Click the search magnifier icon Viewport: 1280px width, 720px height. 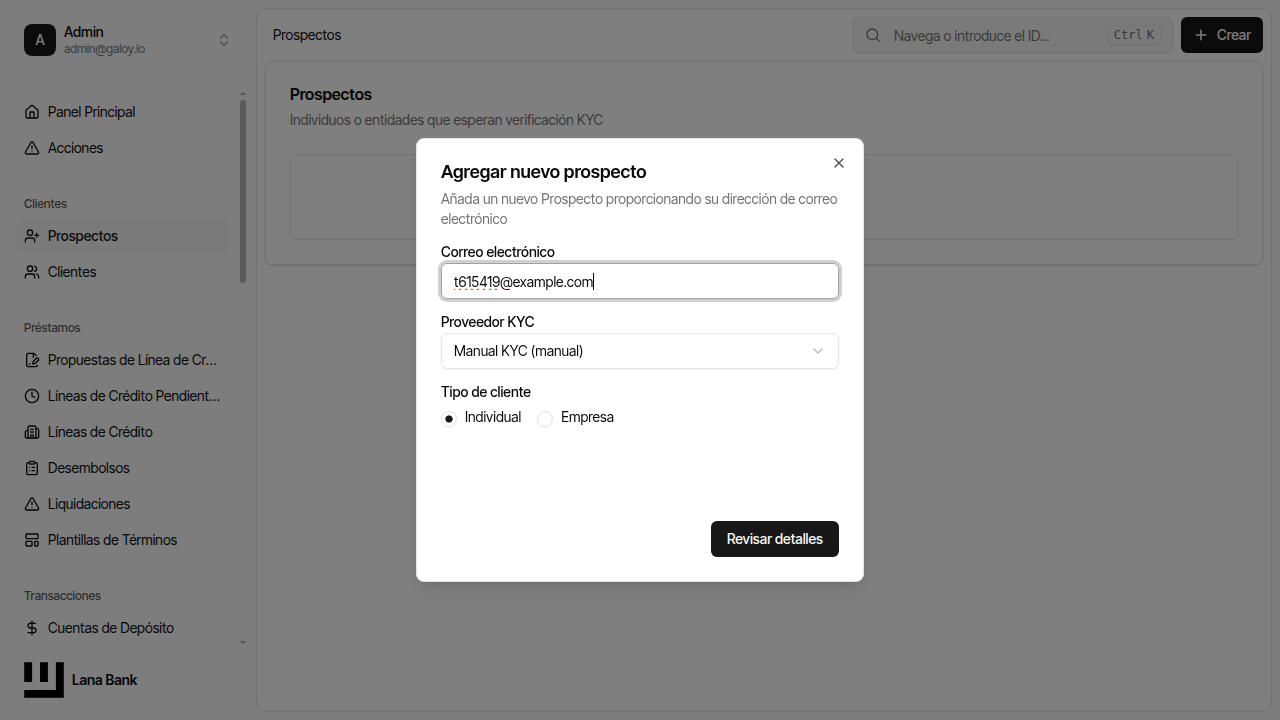pos(873,35)
